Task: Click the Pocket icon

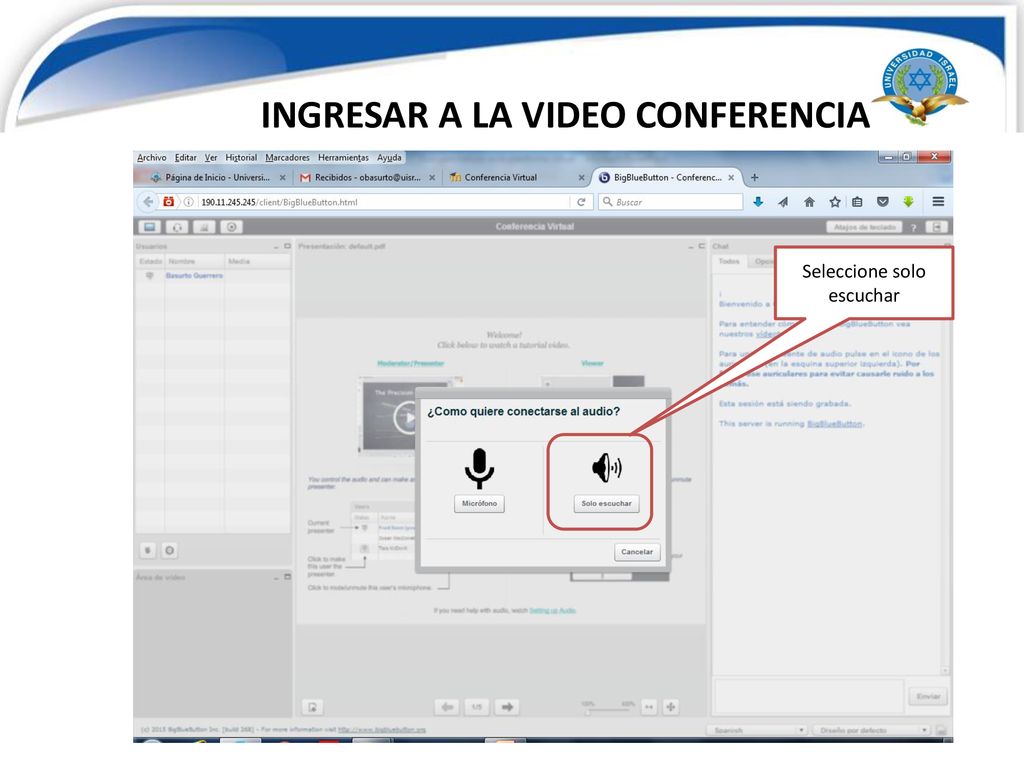Action: coord(882,202)
